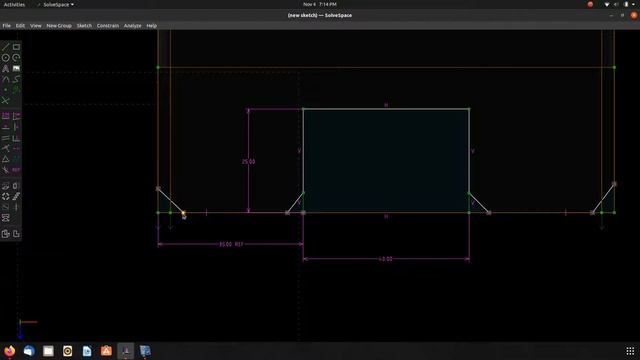
Task: Open the New Group menu
Action: click(59, 26)
